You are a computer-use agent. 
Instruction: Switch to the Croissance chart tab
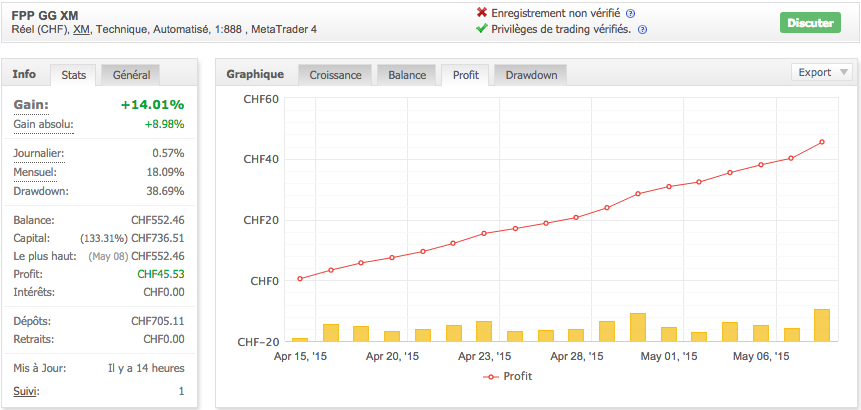point(335,75)
